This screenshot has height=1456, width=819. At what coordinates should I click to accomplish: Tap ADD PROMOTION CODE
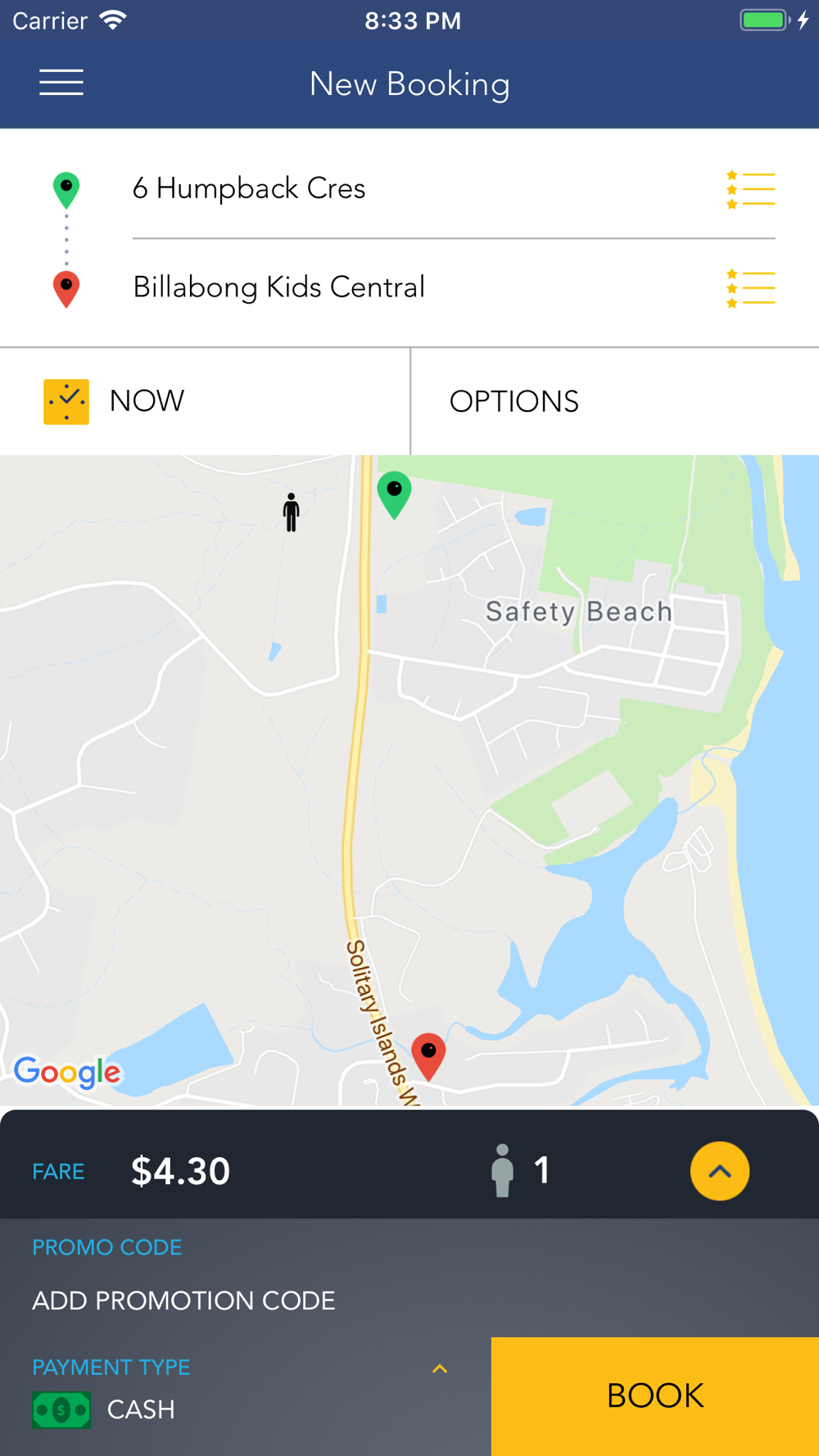tap(183, 1300)
